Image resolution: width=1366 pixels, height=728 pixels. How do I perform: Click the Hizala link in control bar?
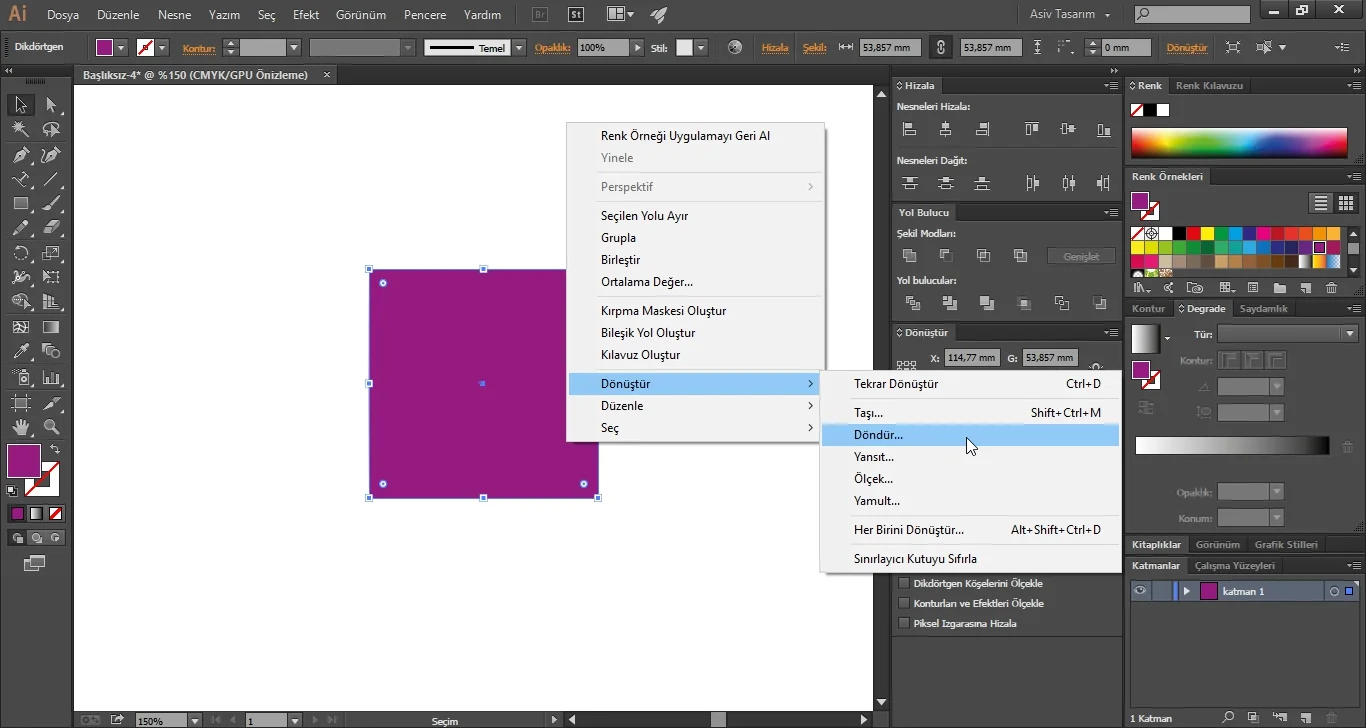pos(775,48)
